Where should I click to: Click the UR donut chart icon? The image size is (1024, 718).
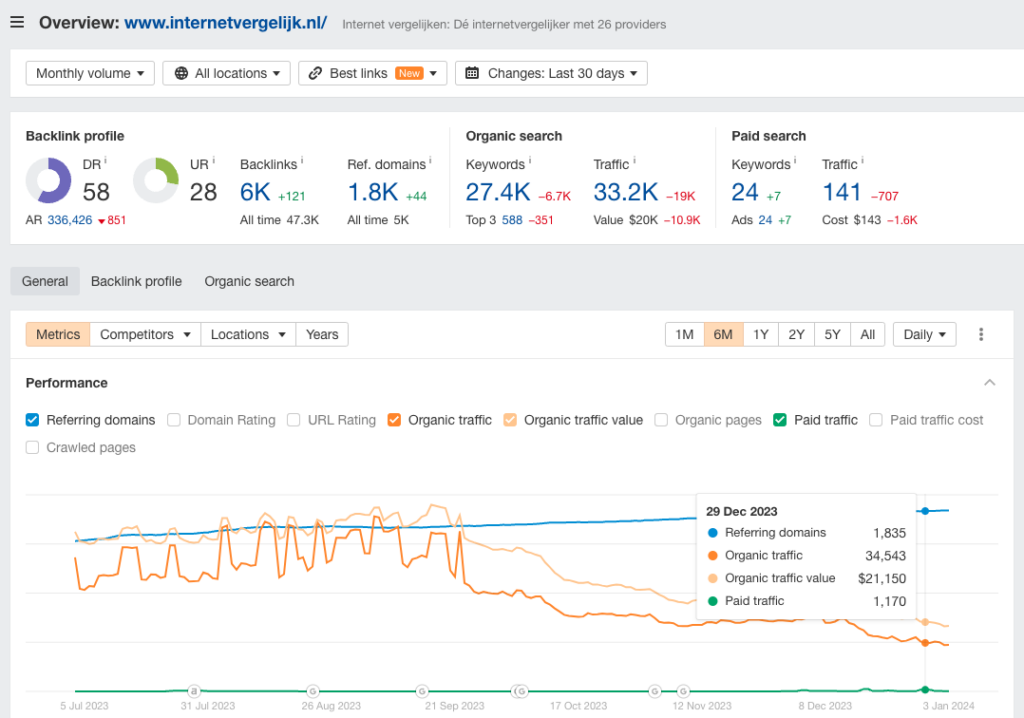click(x=156, y=180)
